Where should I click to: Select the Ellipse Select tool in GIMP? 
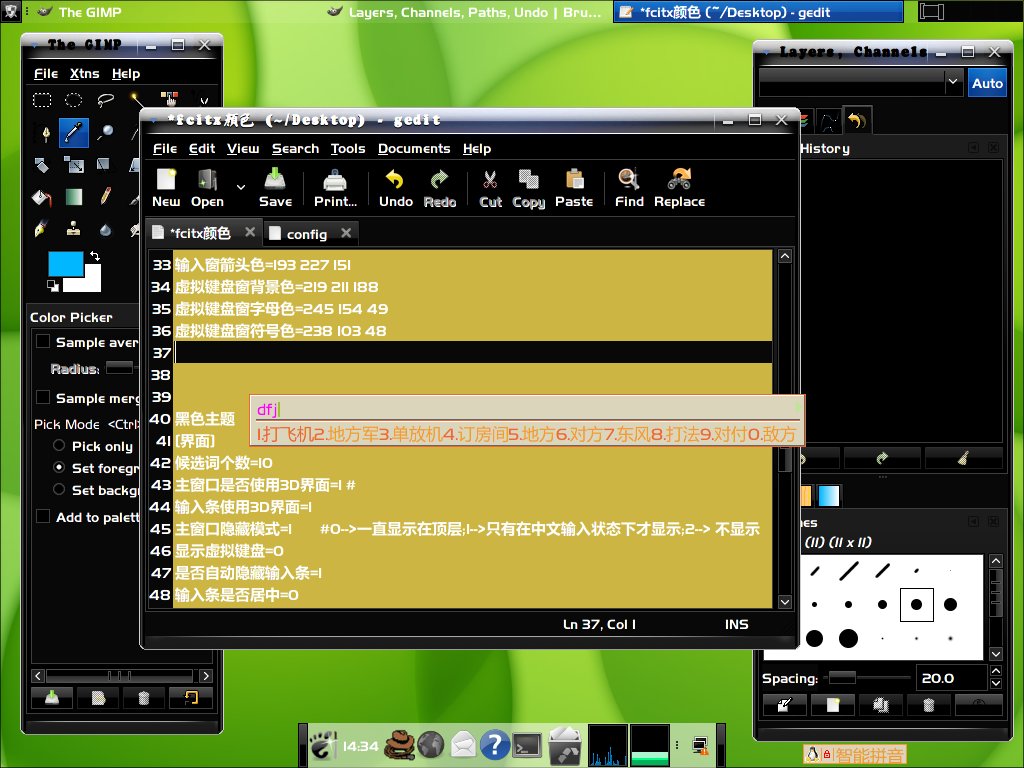(74, 100)
